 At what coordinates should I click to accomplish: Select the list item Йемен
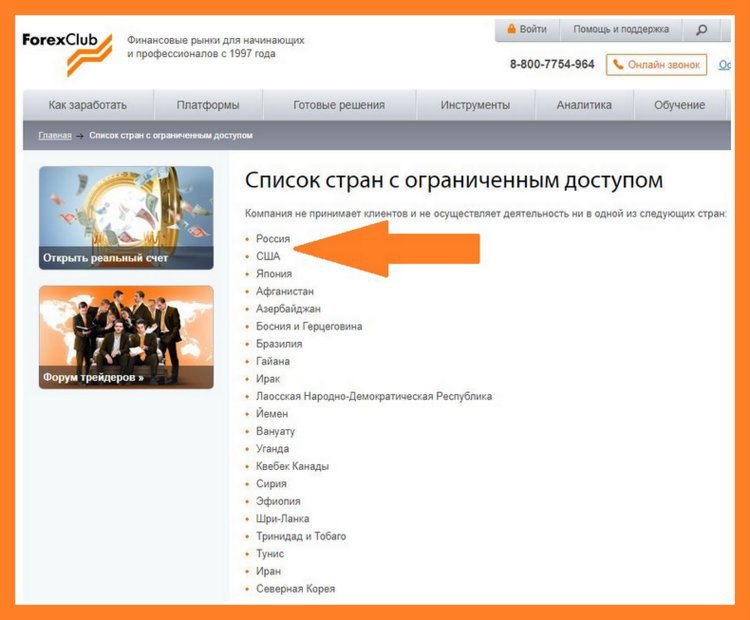pos(272,414)
